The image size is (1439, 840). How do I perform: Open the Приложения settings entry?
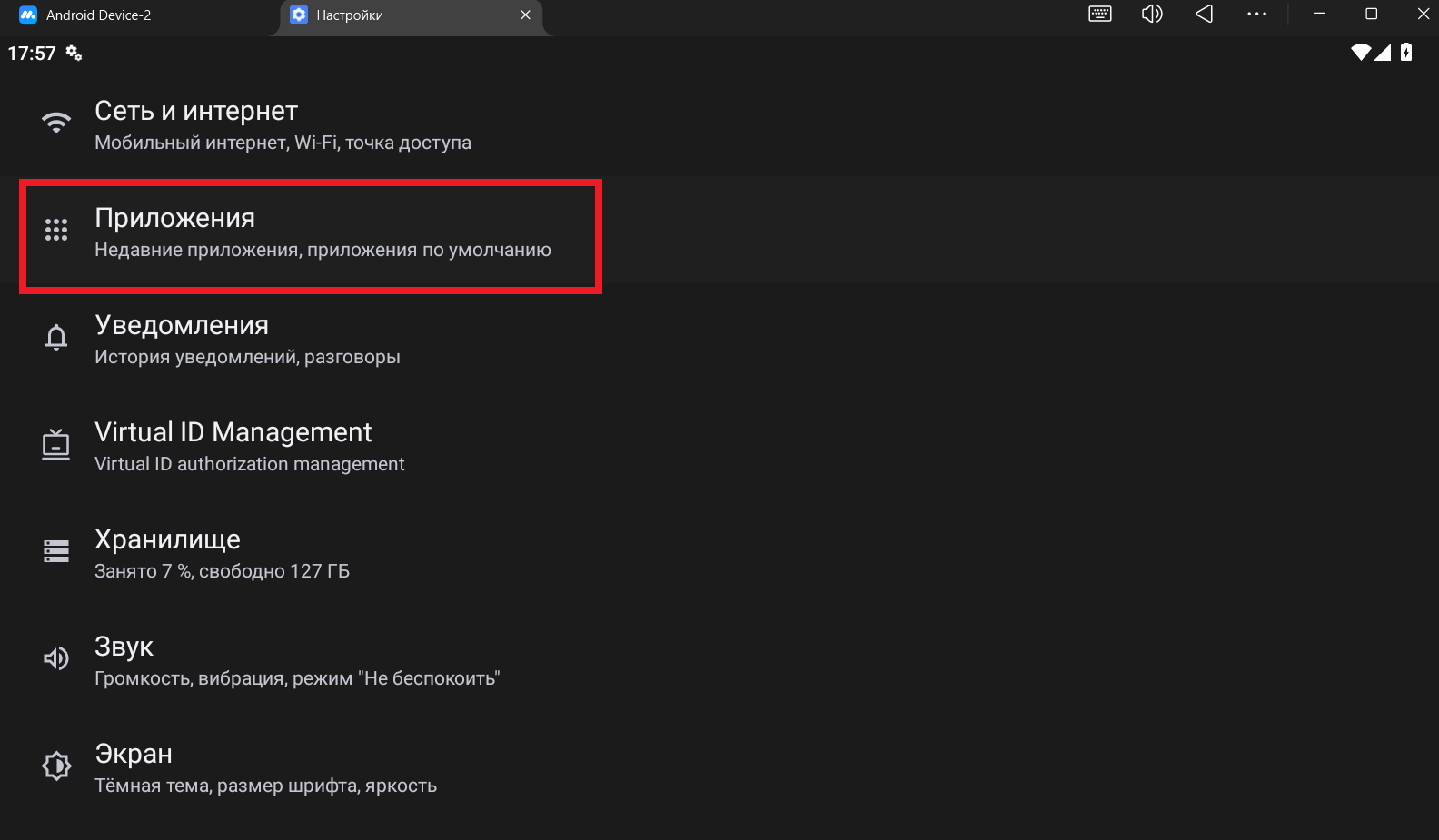322,232
